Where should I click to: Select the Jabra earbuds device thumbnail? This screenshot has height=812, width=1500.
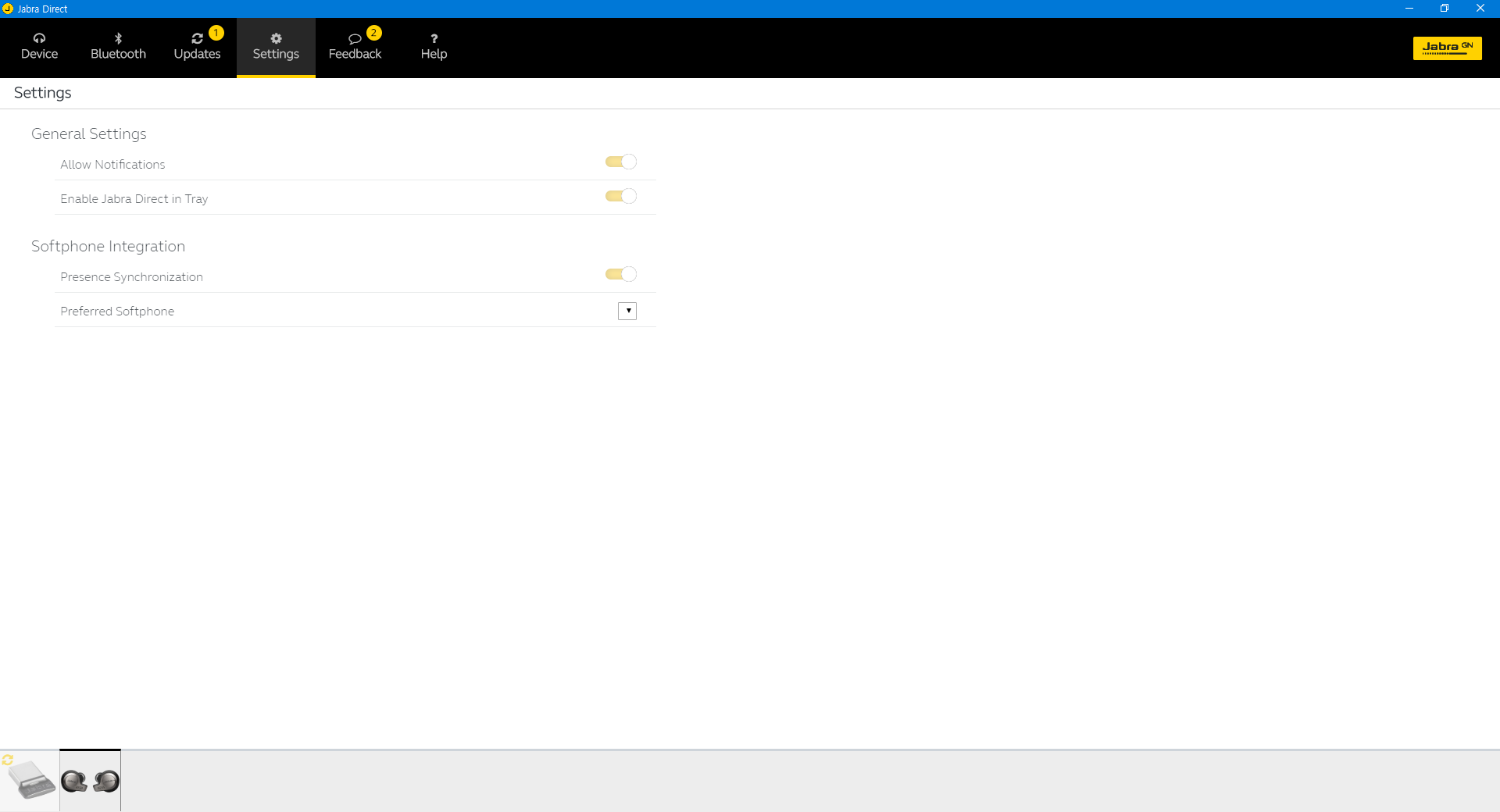click(91, 780)
